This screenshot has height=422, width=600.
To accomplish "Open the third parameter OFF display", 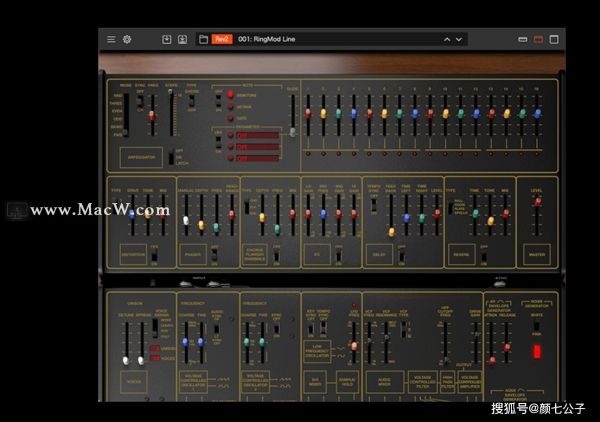I will pos(258,158).
